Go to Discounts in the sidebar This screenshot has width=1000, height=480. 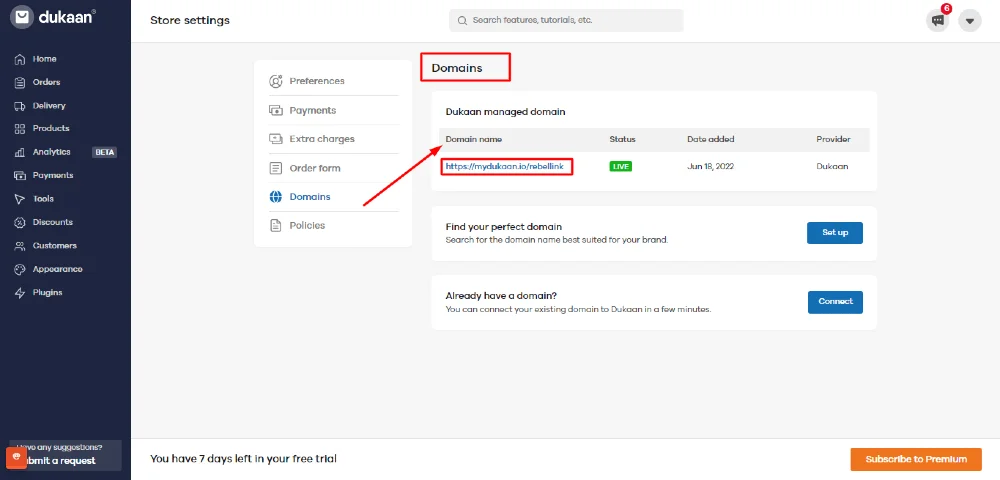click(52, 222)
